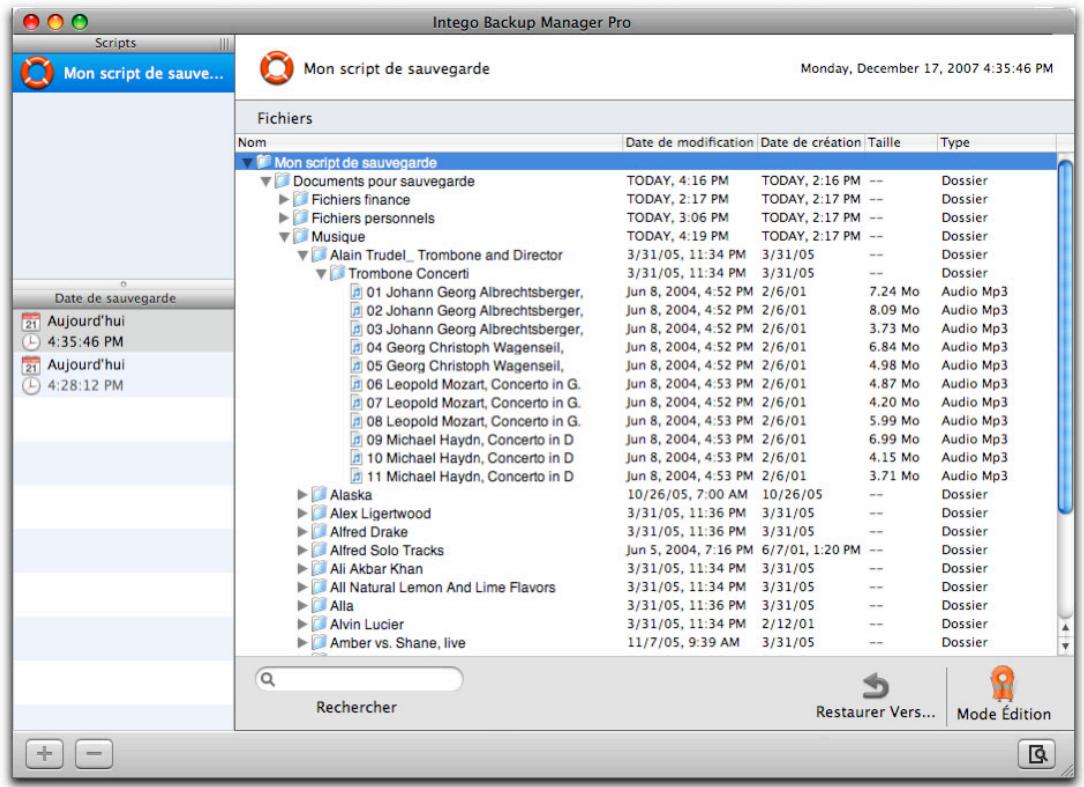The height and width of the screenshot is (787, 1084).
Task: Collapse Mon script de sauvegarde root node
Action: coord(247,163)
